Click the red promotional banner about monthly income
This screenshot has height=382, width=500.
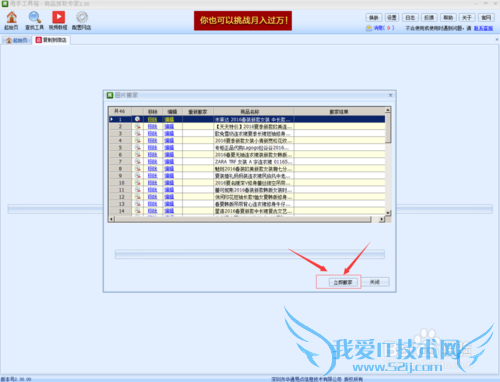pyautogui.click(x=243, y=21)
